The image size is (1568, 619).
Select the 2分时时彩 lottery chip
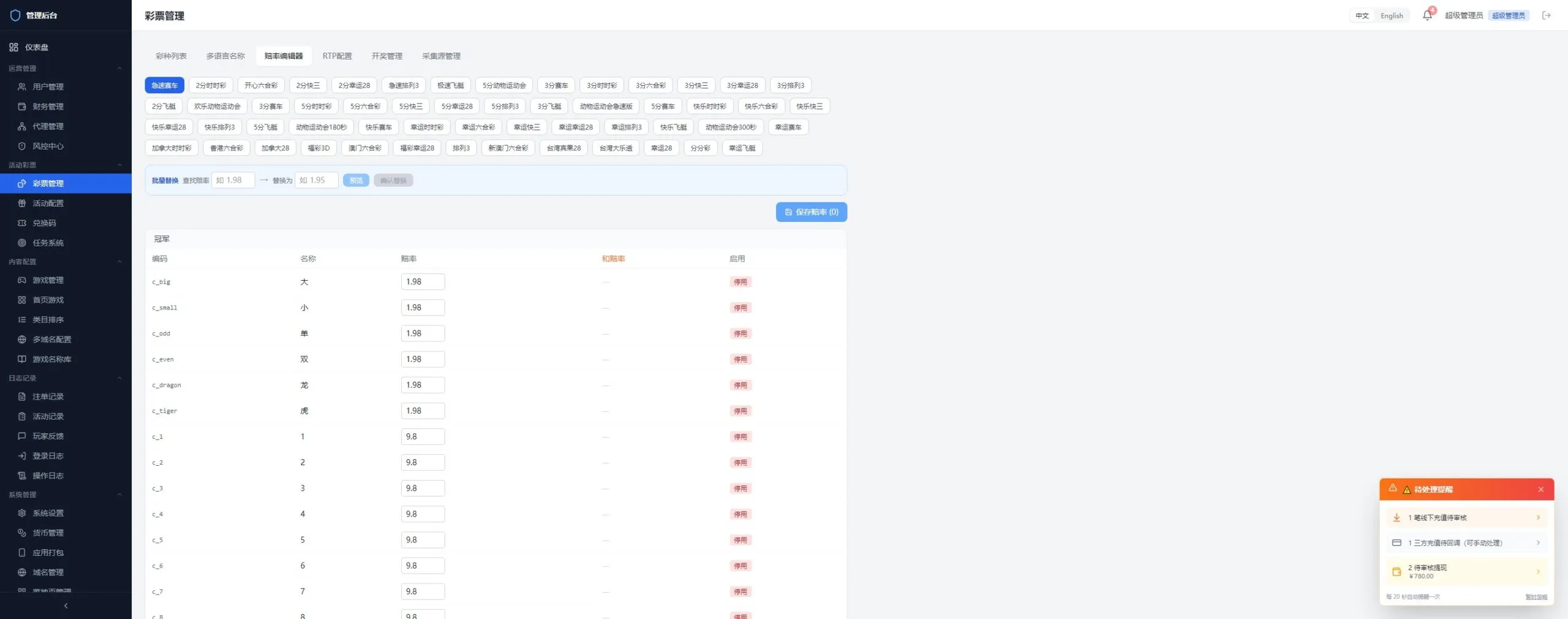click(211, 85)
